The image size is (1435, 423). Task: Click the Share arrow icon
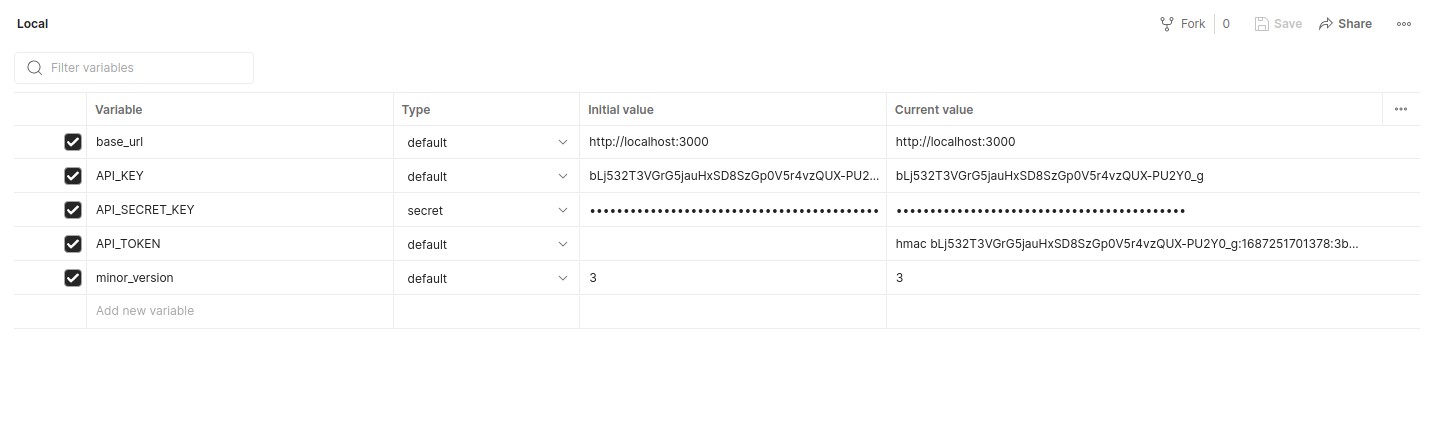[x=1326, y=24]
